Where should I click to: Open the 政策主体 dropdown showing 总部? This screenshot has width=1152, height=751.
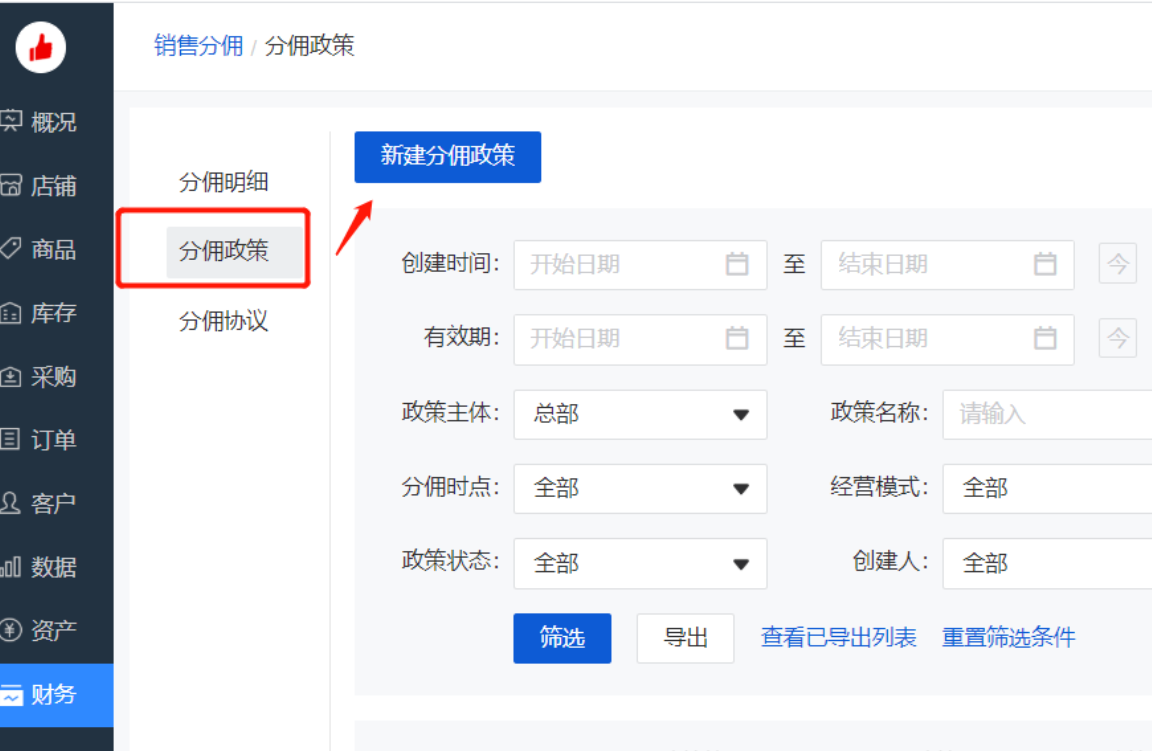(x=640, y=414)
